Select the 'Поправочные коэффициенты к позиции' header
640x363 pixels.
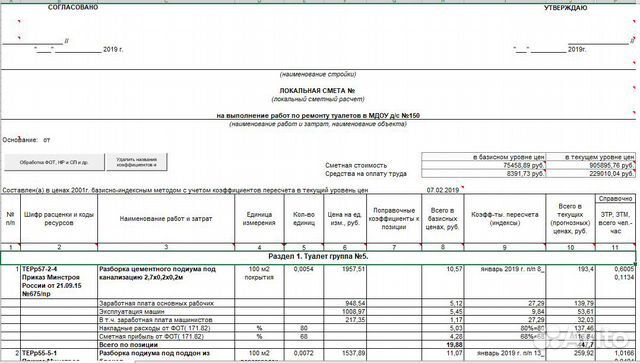[394, 219]
